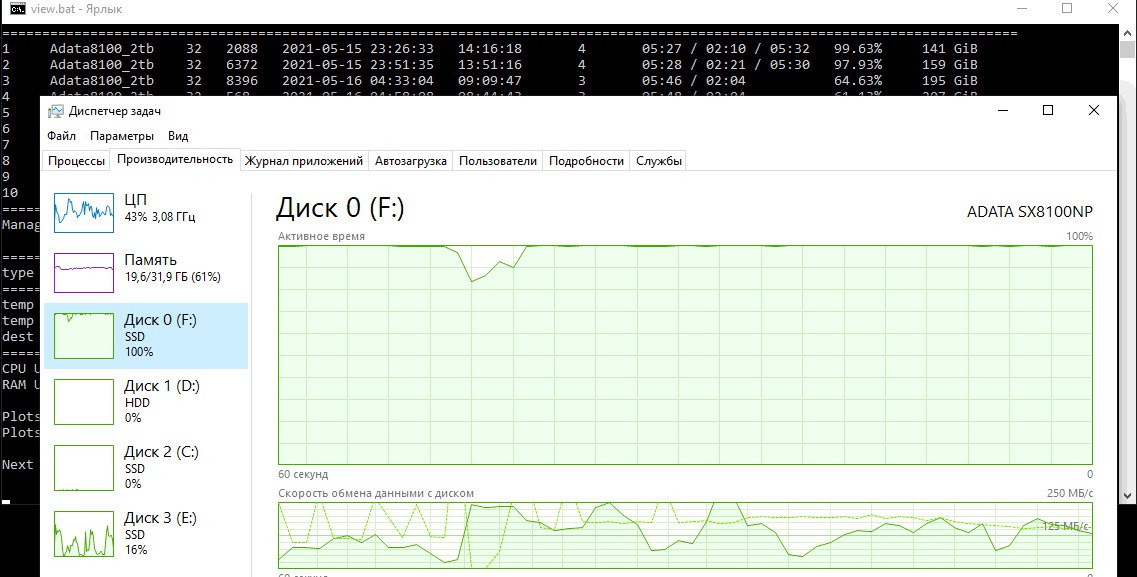The width and height of the screenshot is (1137, 577).
Task: Click the 43% 3,08 ГГц CPU reading
Action: tap(160, 217)
